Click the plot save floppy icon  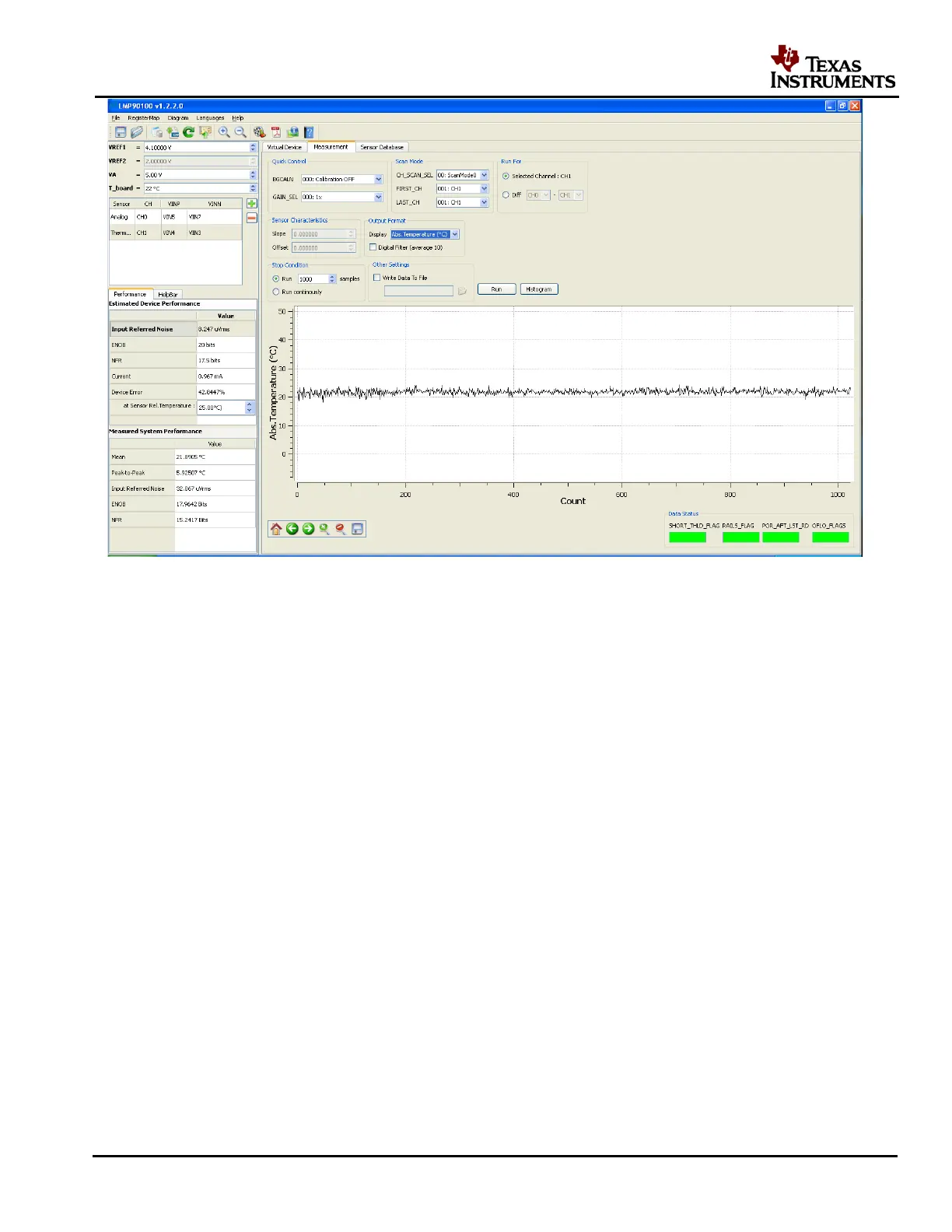[x=357, y=529]
